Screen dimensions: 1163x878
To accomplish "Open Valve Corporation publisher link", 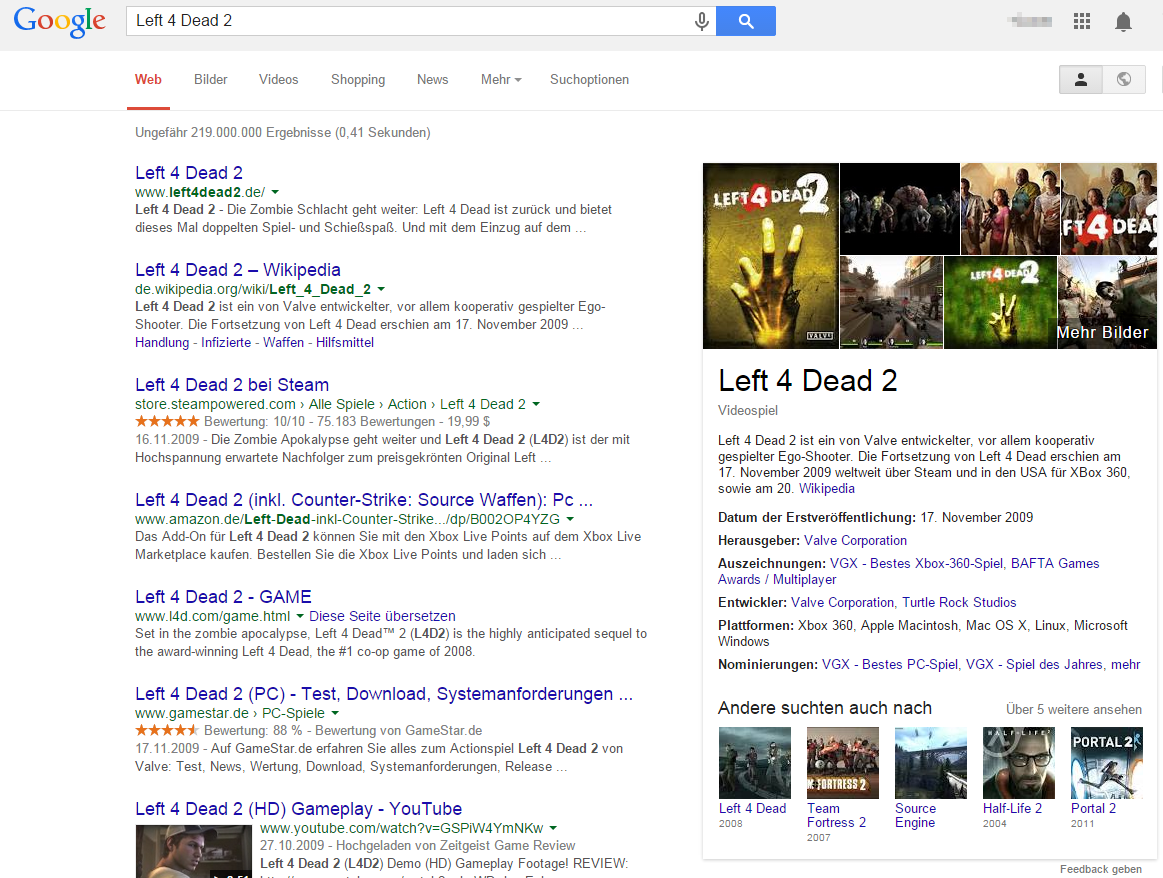I will click(x=855, y=541).
